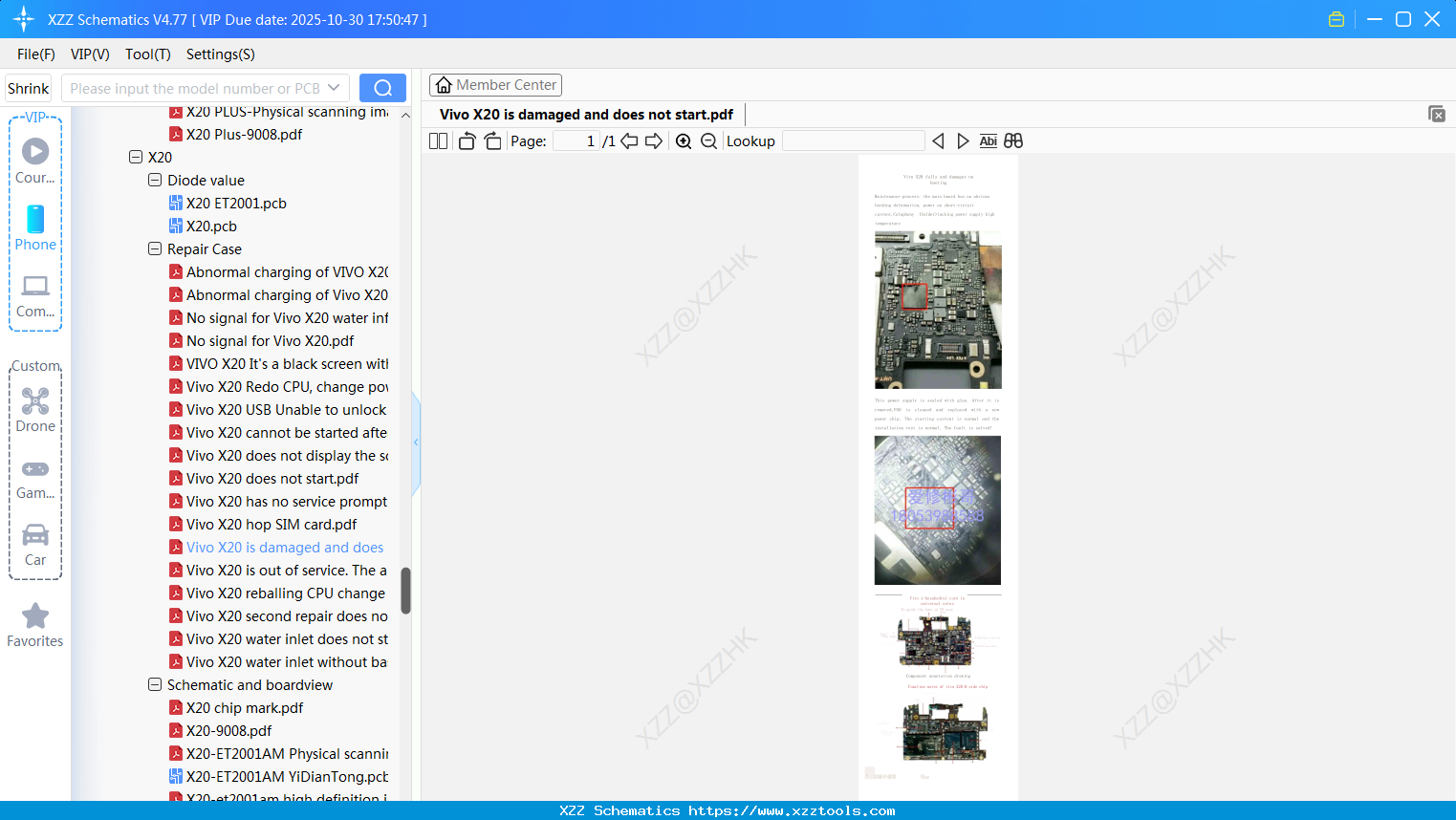Open the X20.pcb board file
Image resolution: width=1456 pixels, height=820 pixels.
pos(211,227)
